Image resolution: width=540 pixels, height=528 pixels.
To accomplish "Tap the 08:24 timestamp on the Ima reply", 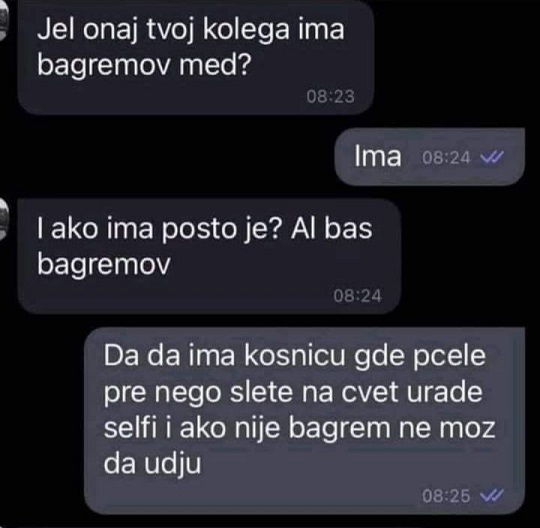I will click(x=446, y=158).
